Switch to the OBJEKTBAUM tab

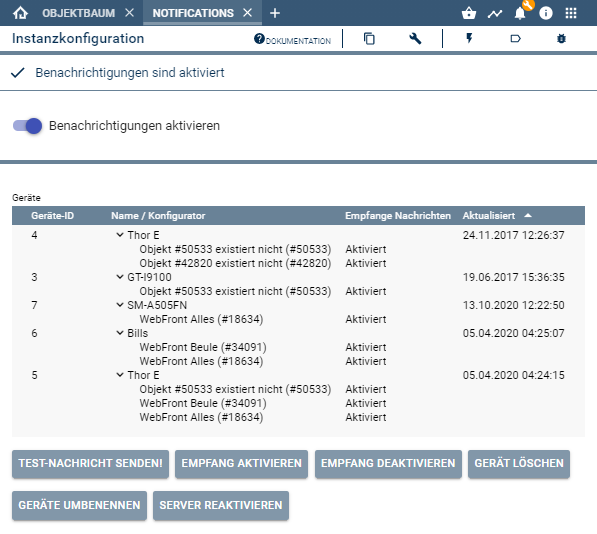point(78,13)
